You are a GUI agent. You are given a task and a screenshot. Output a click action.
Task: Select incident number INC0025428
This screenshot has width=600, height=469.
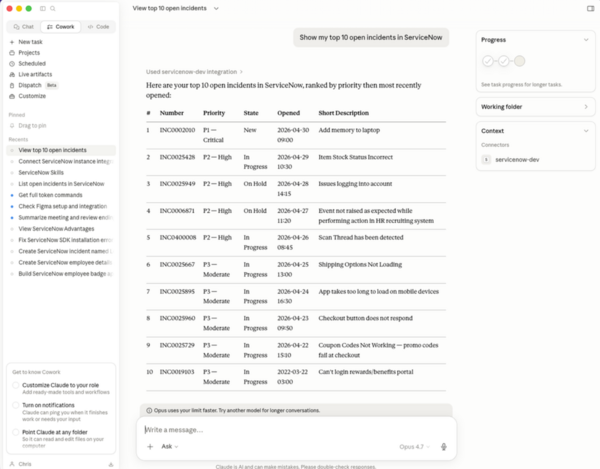click(x=177, y=157)
